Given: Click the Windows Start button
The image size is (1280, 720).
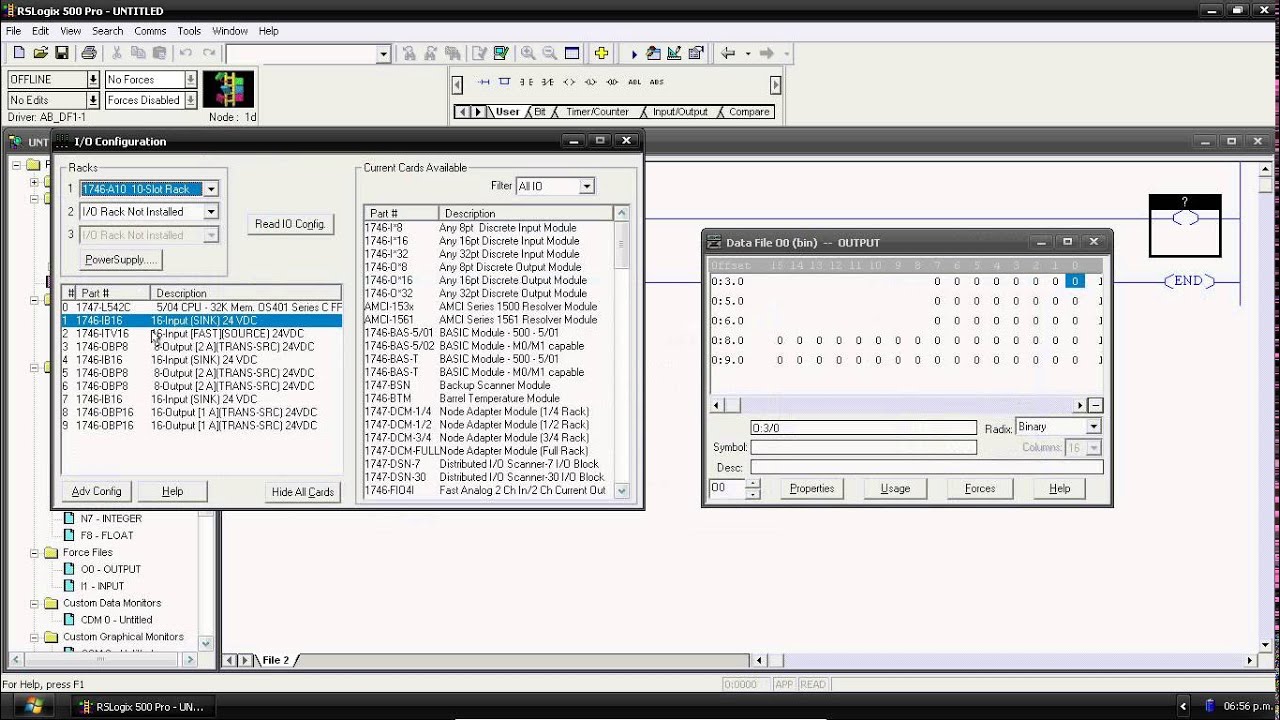Looking at the screenshot, I should pos(32,707).
